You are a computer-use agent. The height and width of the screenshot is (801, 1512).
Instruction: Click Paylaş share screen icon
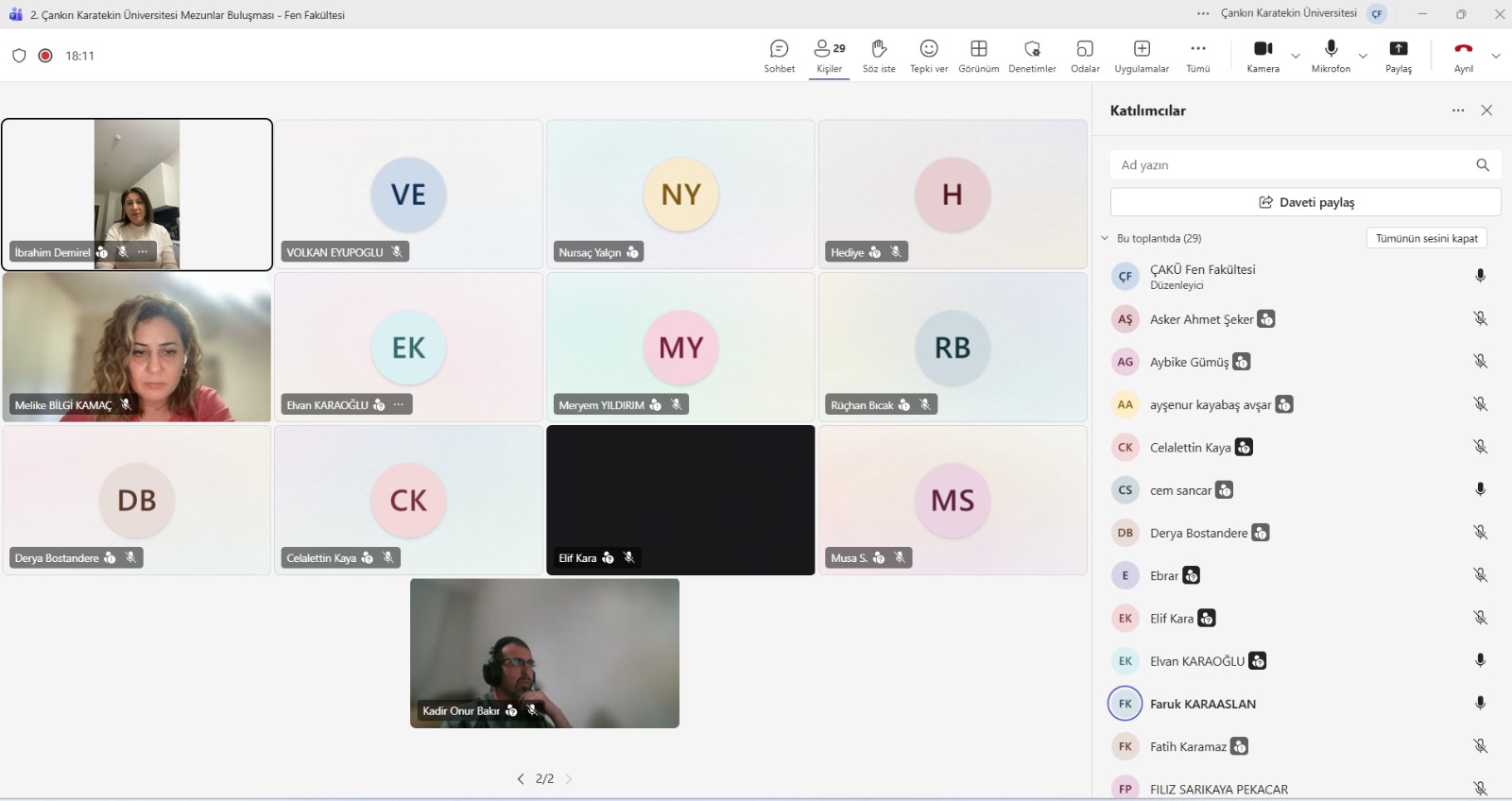(x=1398, y=55)
